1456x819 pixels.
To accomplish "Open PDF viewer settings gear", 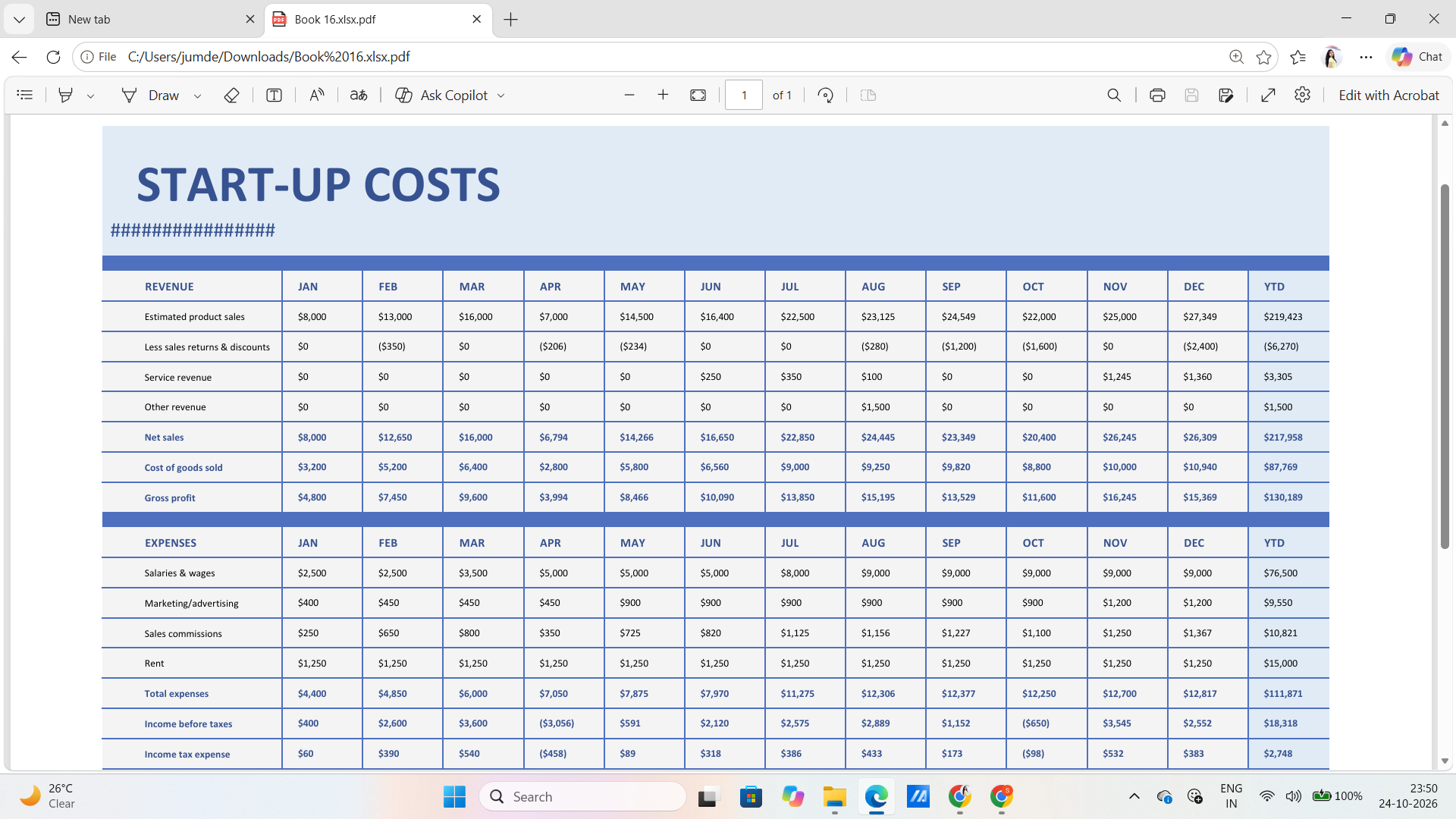I will click(x=1303, y=95).
